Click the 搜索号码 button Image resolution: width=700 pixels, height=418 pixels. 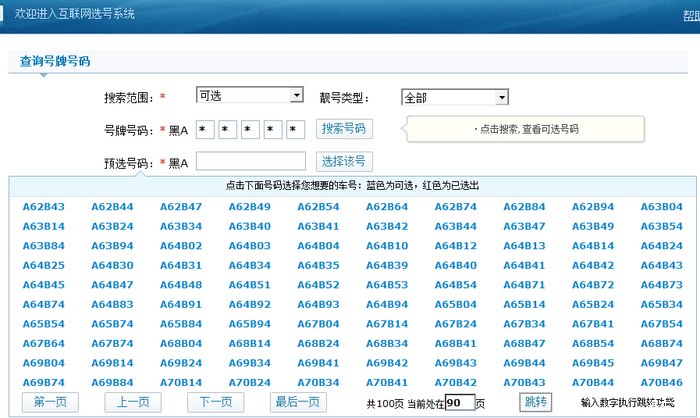pos(344,129)
